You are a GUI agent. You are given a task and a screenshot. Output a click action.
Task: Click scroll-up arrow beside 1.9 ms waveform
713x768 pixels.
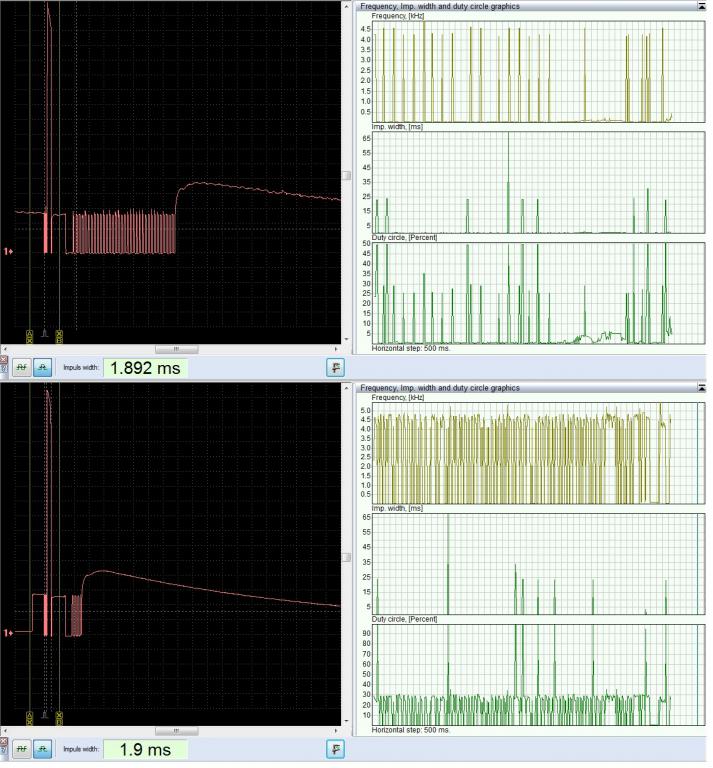click(347, 388)
